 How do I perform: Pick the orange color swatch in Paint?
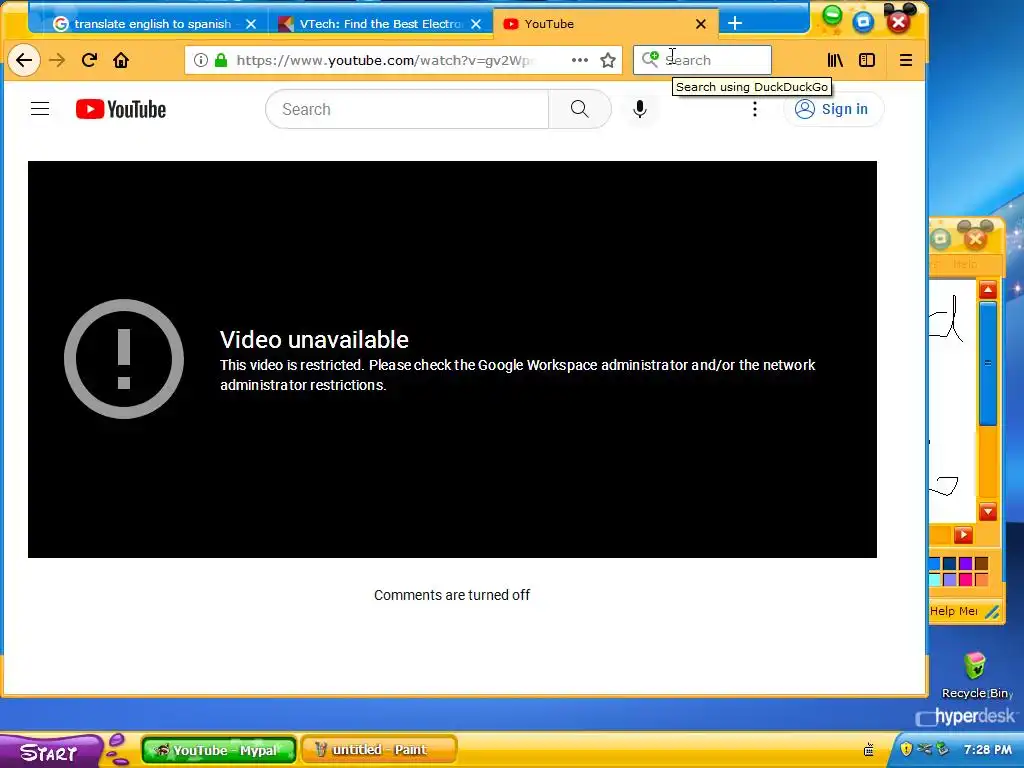981,579
